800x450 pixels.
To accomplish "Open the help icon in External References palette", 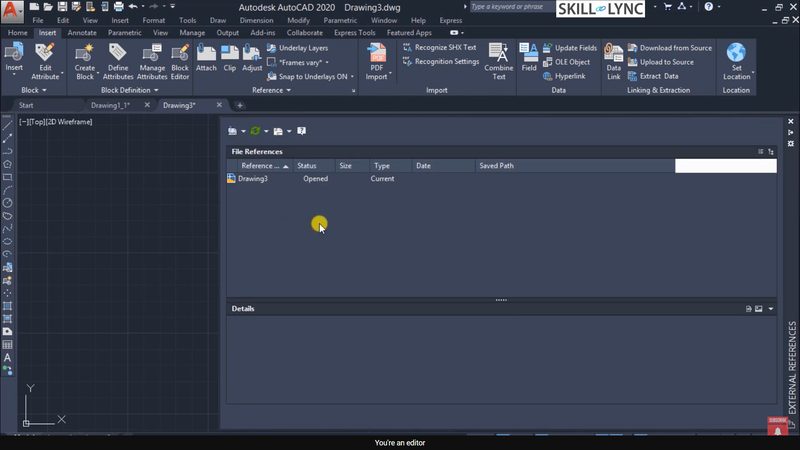I will [301, 131].
